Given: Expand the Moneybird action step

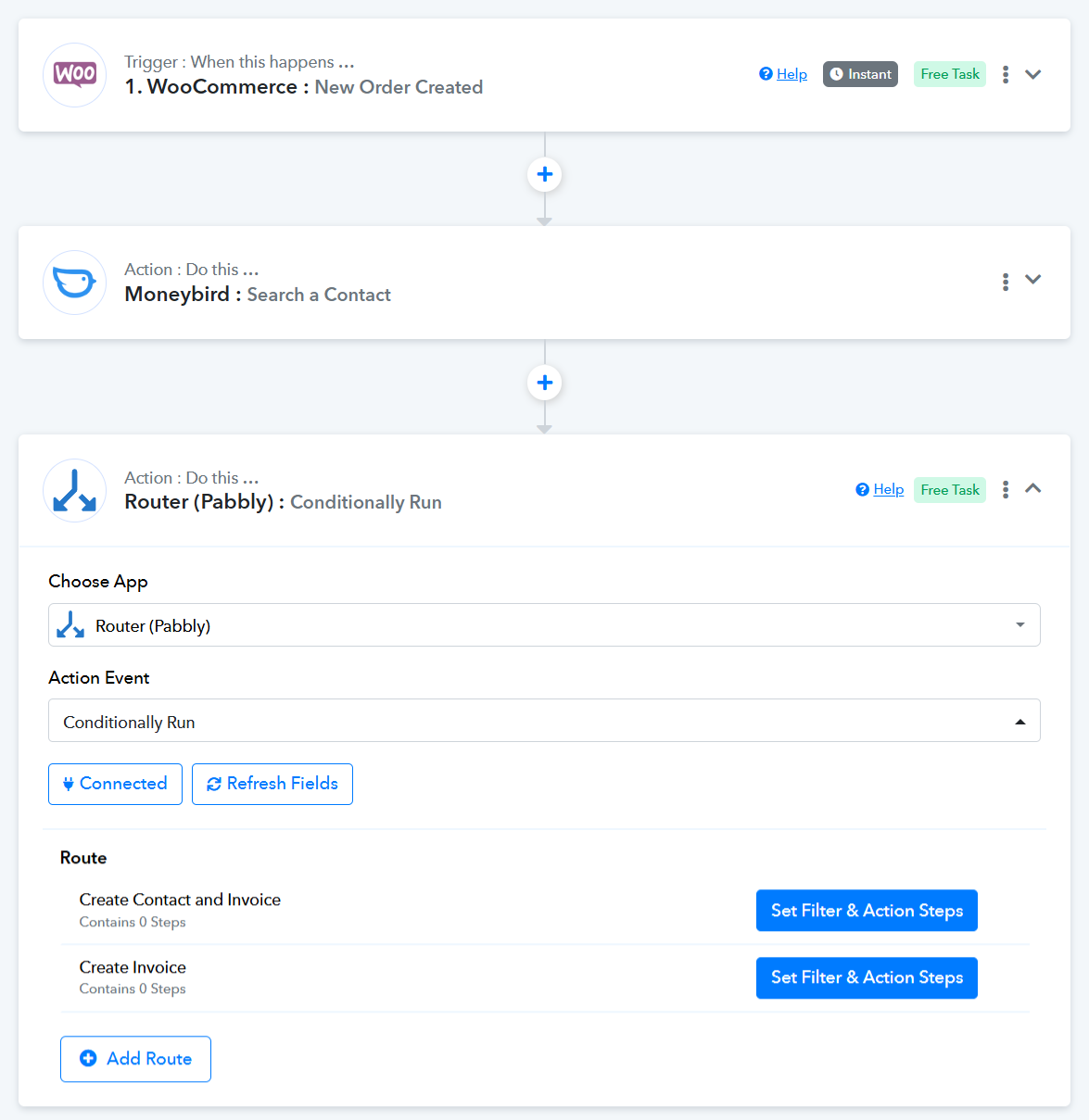Looking at the screenshot, I should [1033, 280].
